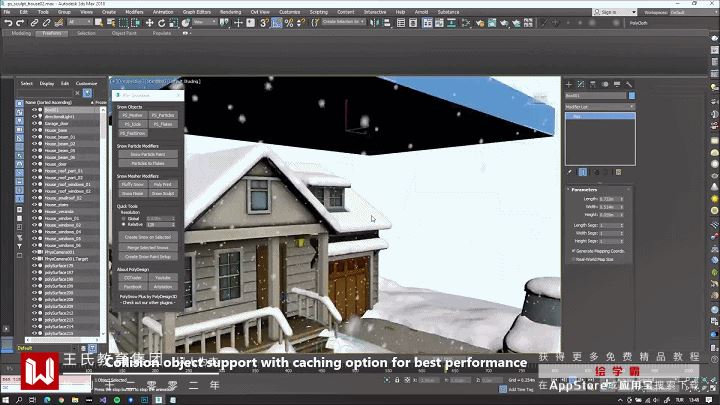Screen dimensions: 720x405
Task: Click Configure Modifier Sets icon
Action: click(x=619, y=172)
